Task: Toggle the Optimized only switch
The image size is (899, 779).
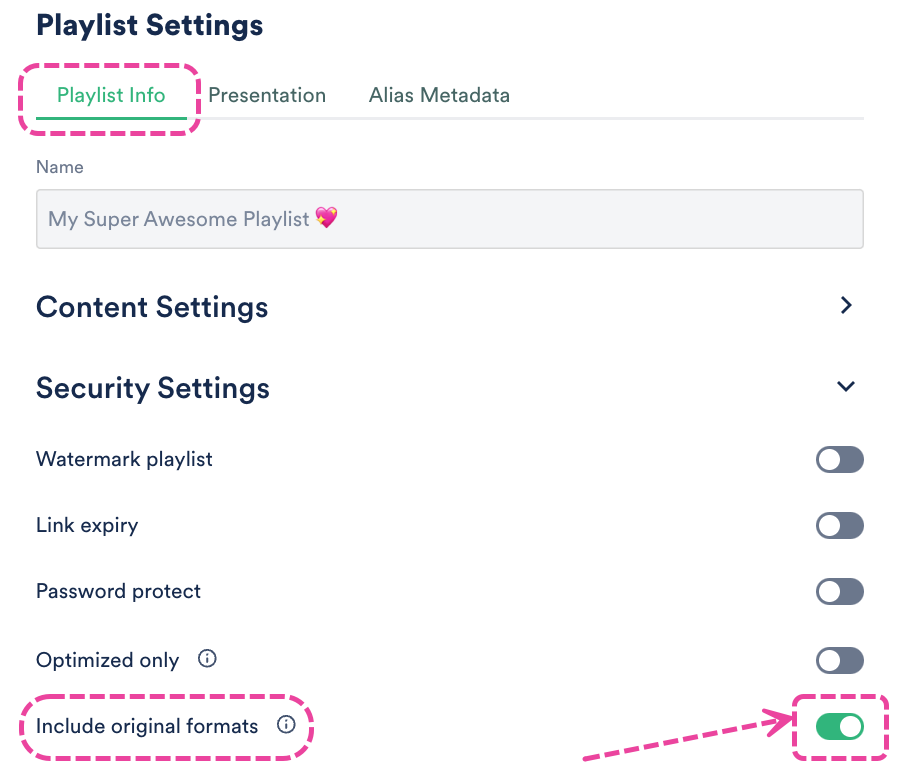Action: pyautogui.click(x=839, y=660)
